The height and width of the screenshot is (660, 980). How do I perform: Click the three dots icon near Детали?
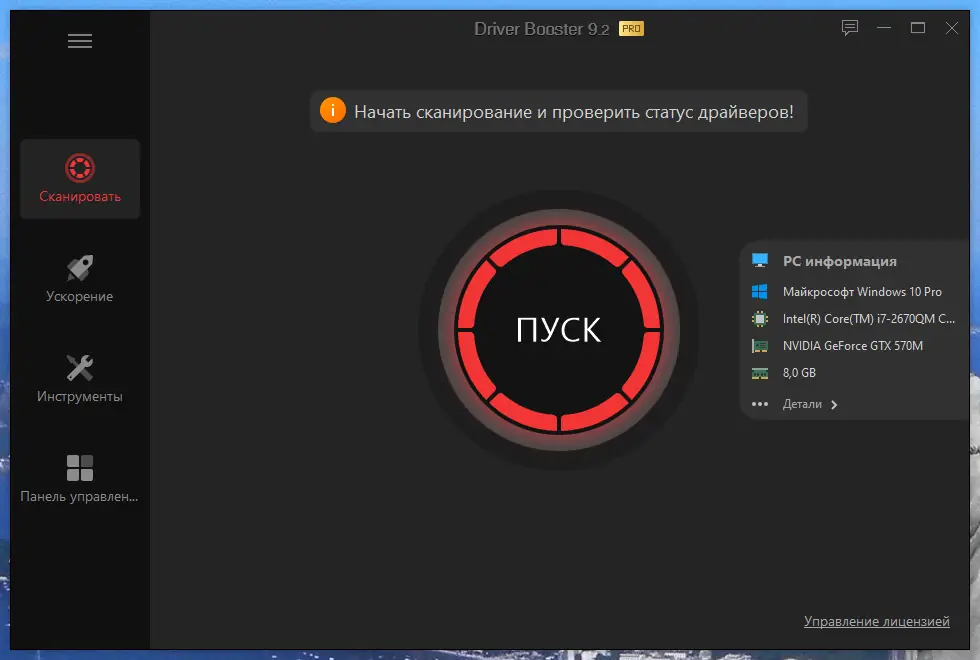760,404
